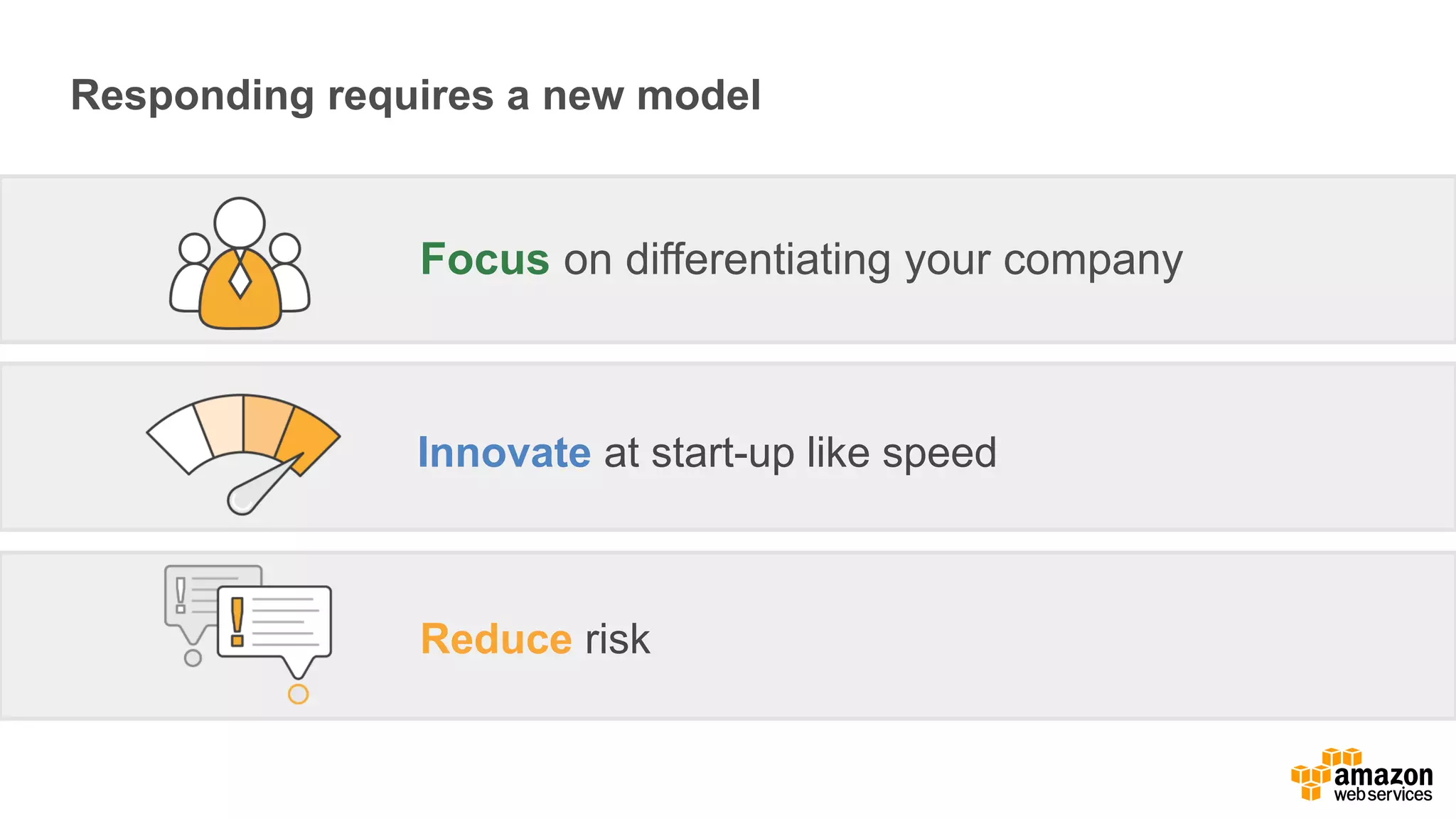
Task: Click the orange word 'Reduce'
Action: point(496,638)
